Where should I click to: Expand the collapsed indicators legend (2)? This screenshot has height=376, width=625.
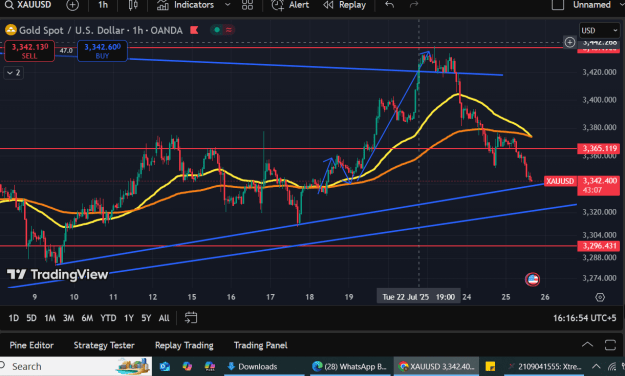[14, 73]
